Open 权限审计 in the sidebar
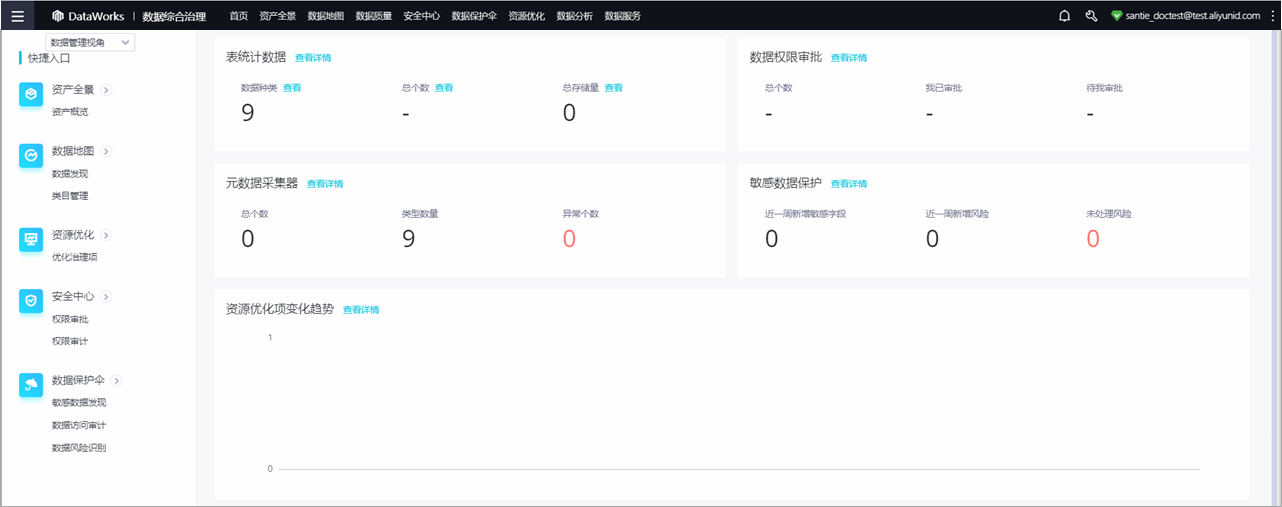1282x507 pixels. pyautogui.click(x=70, y=341)
